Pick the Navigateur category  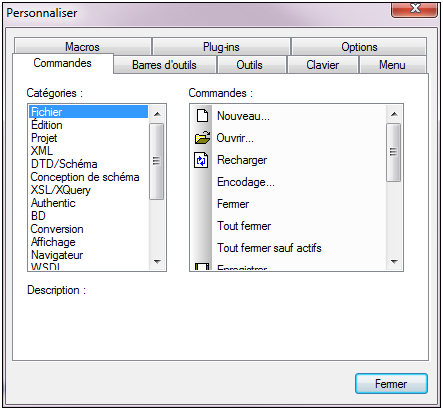pos(88,255)
